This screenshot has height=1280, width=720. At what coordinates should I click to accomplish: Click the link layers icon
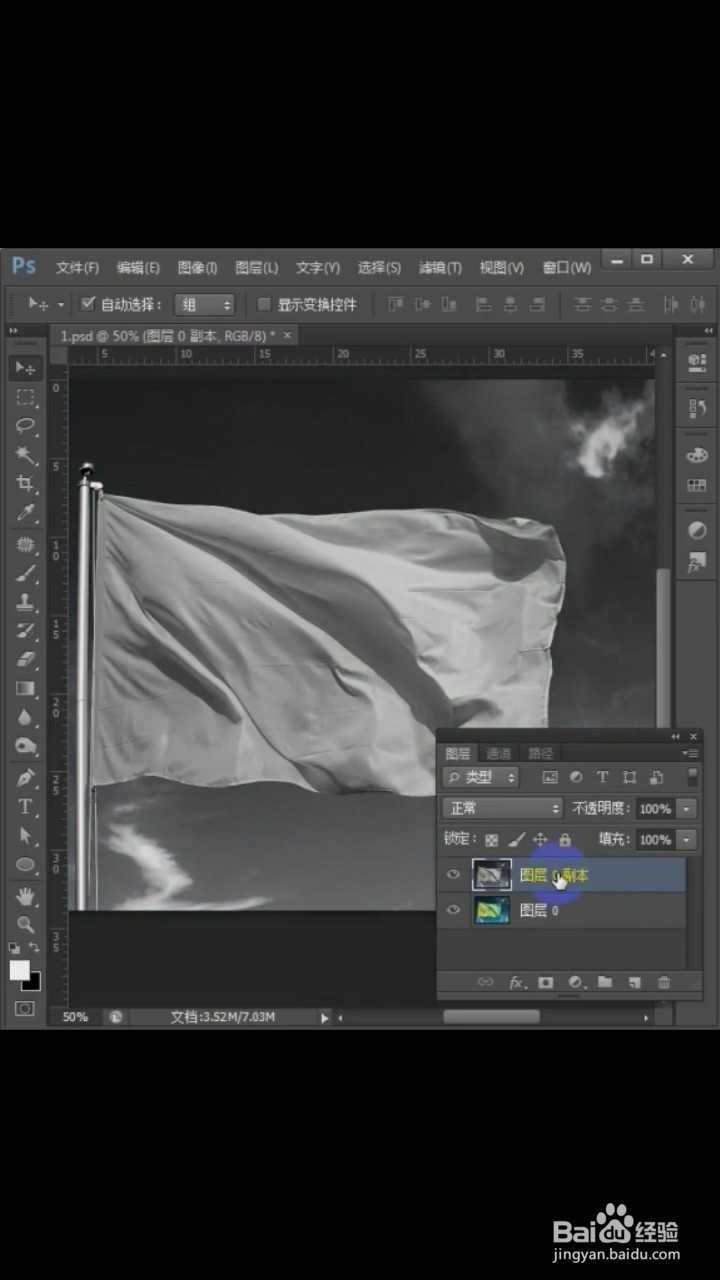(485, 982)
